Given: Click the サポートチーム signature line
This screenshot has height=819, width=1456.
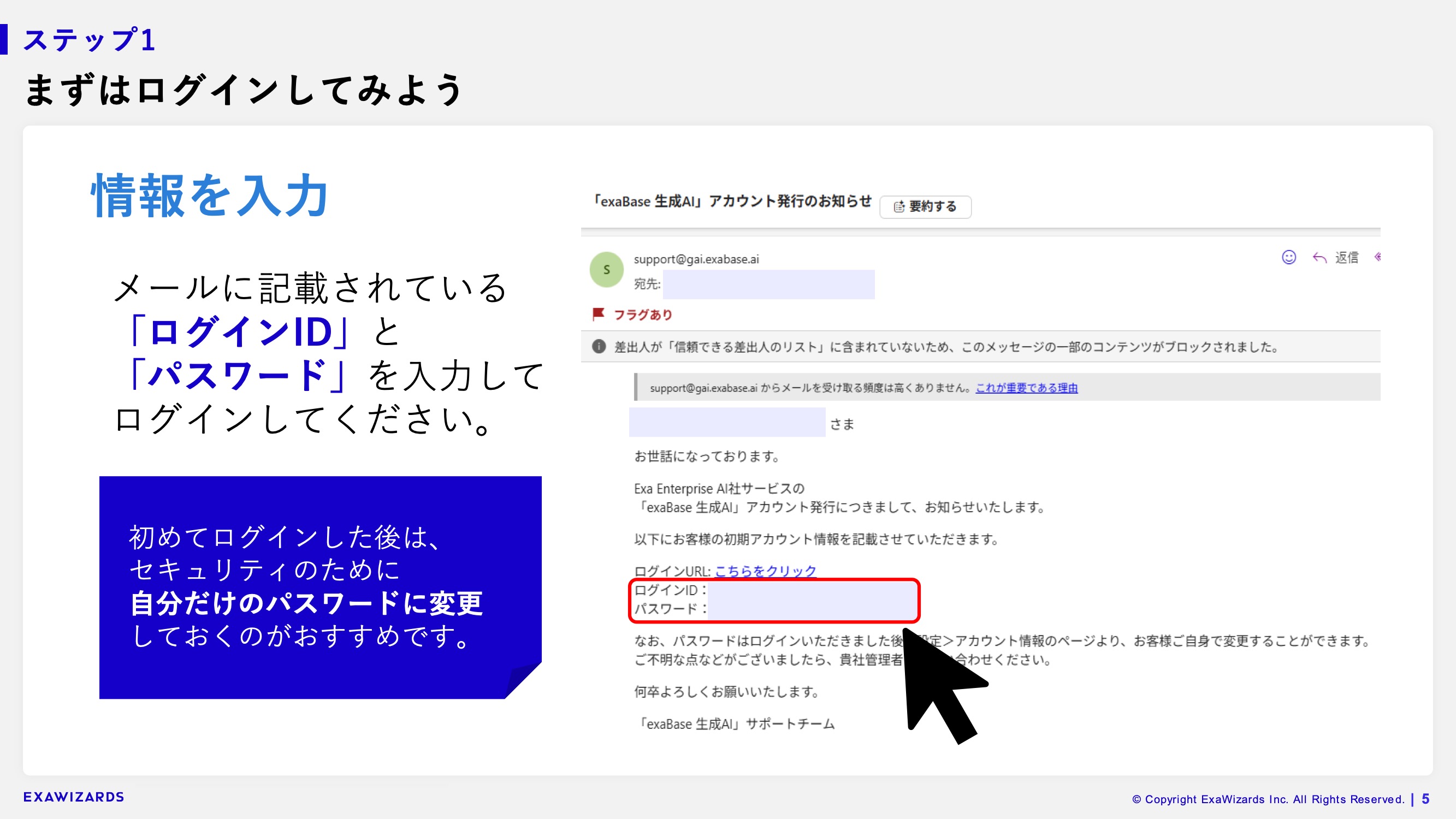Looking at the screenshot, I should pyautogui.click(x=735, y=724).
